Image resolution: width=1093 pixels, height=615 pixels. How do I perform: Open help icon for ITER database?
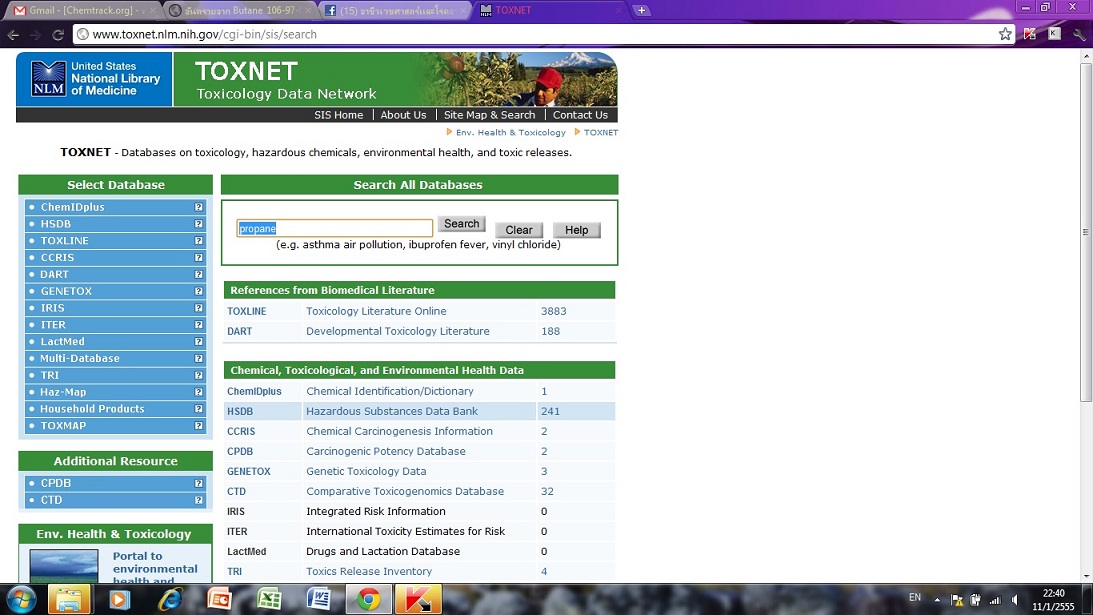(199, 324)
